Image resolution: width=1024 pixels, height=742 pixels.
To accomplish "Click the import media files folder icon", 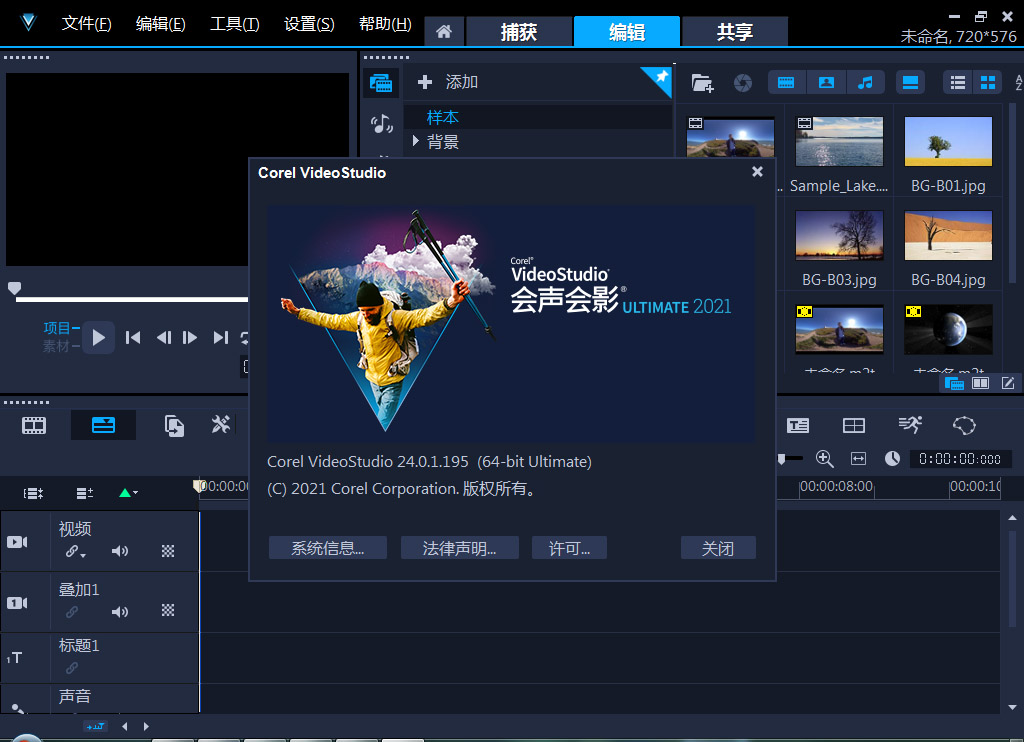I will point(702,83).
